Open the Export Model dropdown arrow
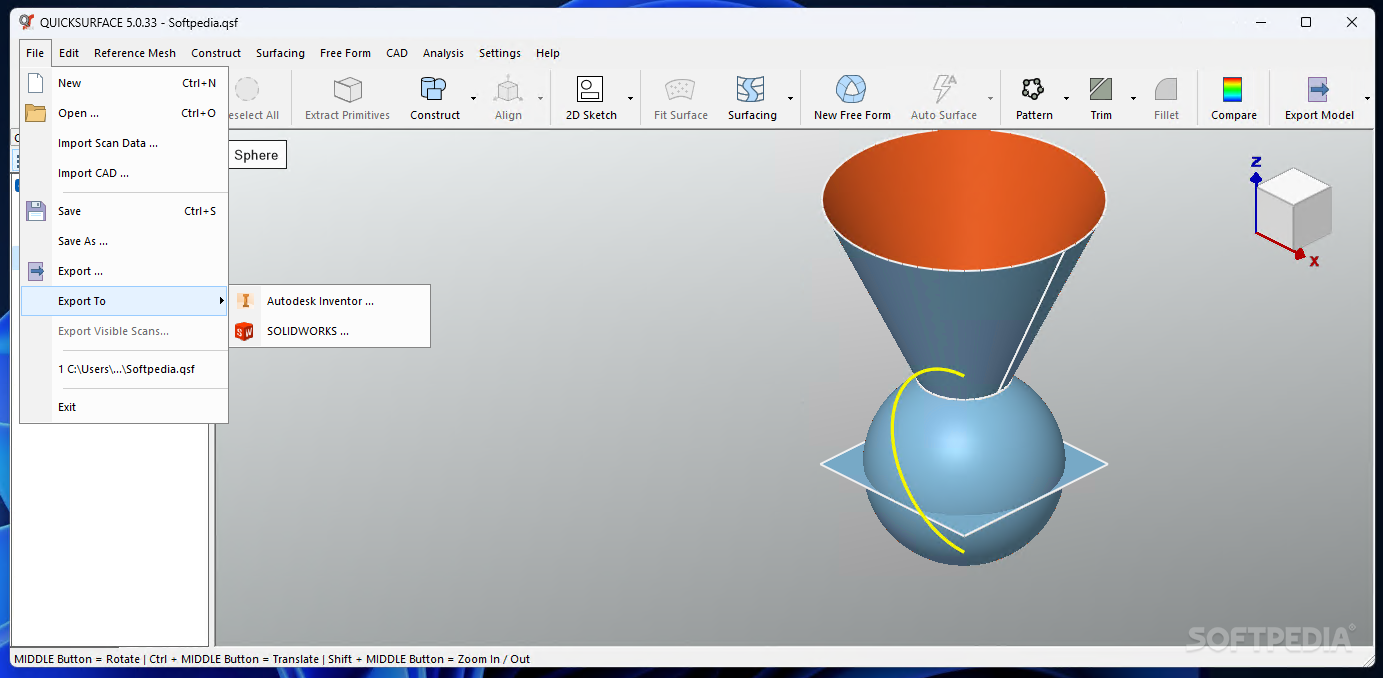The height and width of the screenshot is (678, 1383). coord(1365,98)
